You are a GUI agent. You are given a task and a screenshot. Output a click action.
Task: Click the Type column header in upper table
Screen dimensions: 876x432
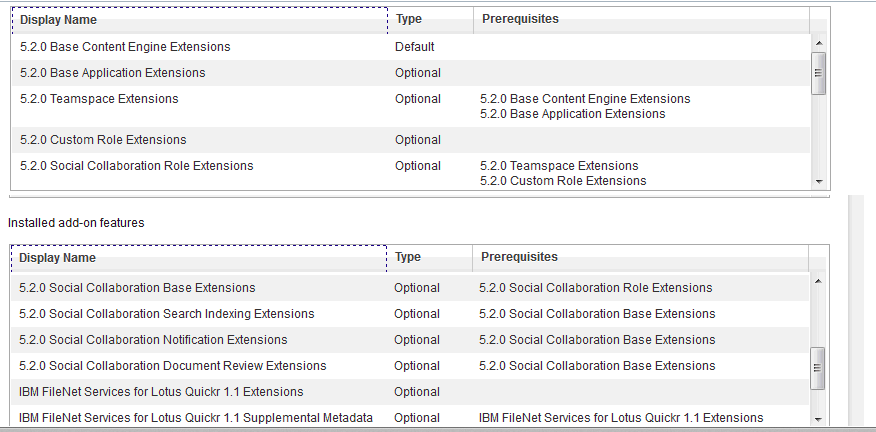pos(430,19)
